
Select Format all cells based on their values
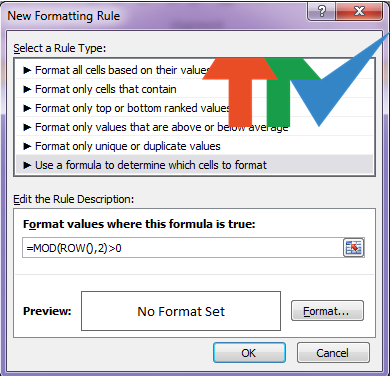tap(194, 70)
